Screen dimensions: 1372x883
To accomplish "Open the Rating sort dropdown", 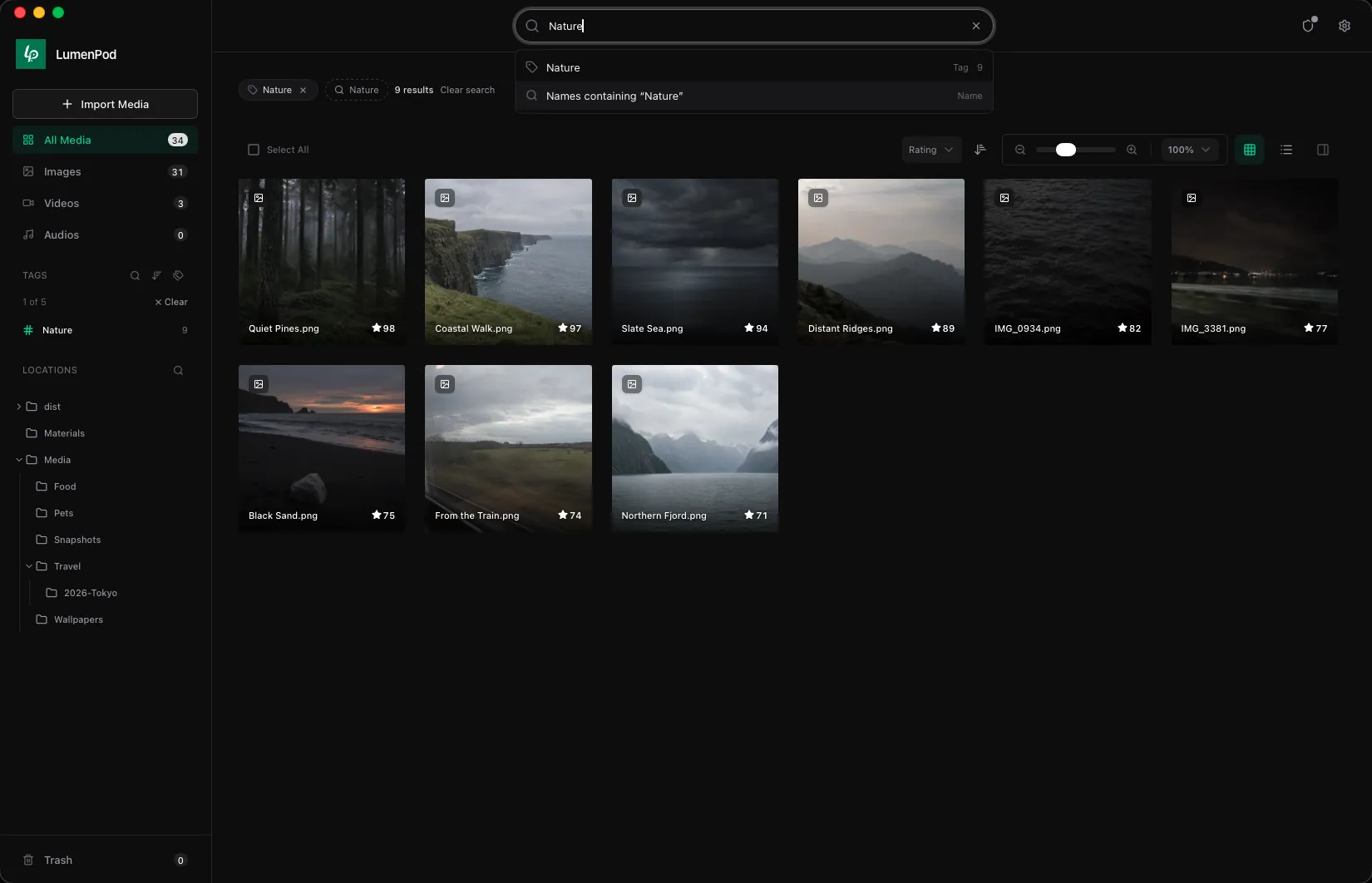I will [x=931, y=150].
